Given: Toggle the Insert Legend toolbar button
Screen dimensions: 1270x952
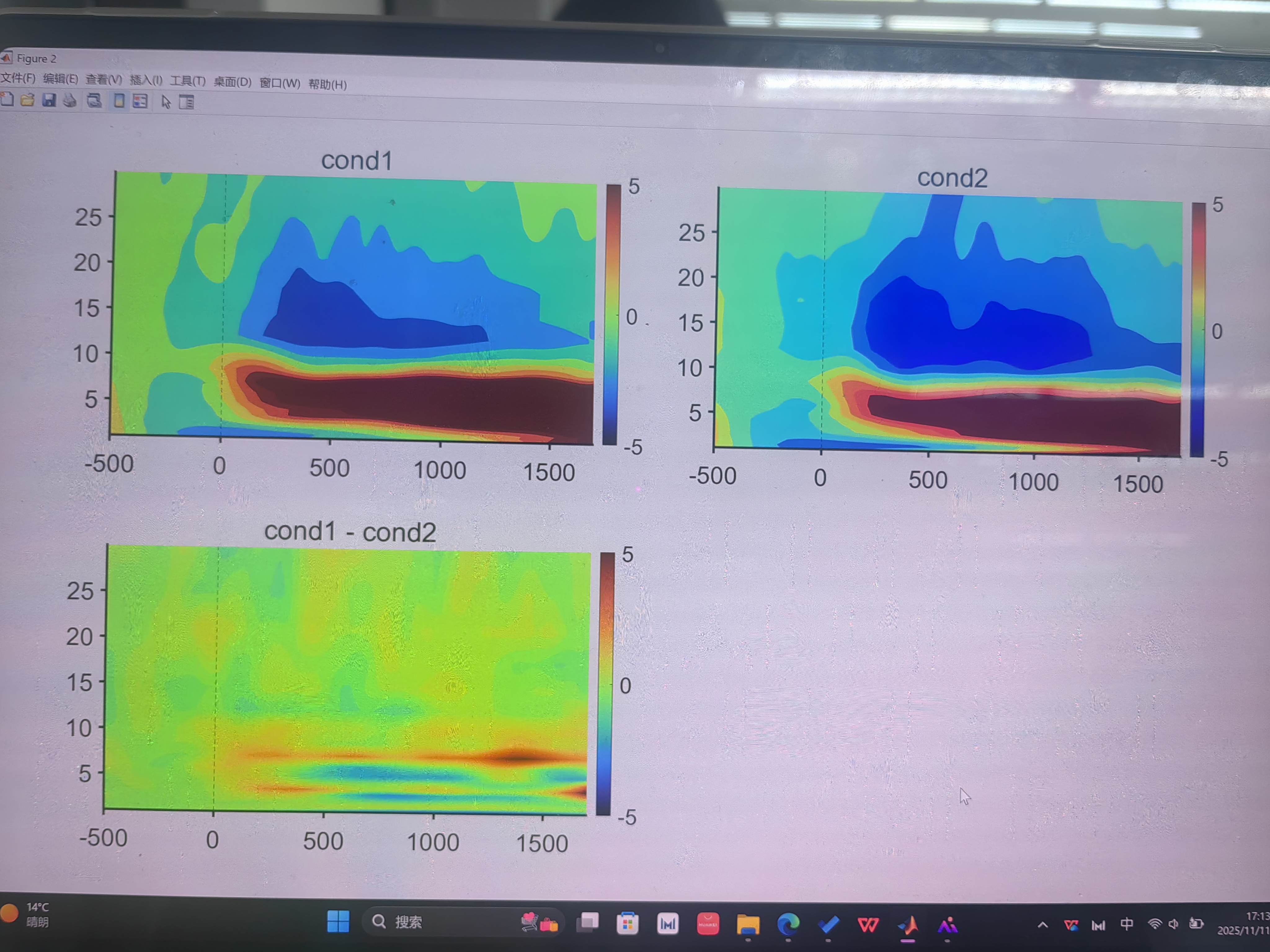Looking at the screenshot, I should [x=140, y=102].
